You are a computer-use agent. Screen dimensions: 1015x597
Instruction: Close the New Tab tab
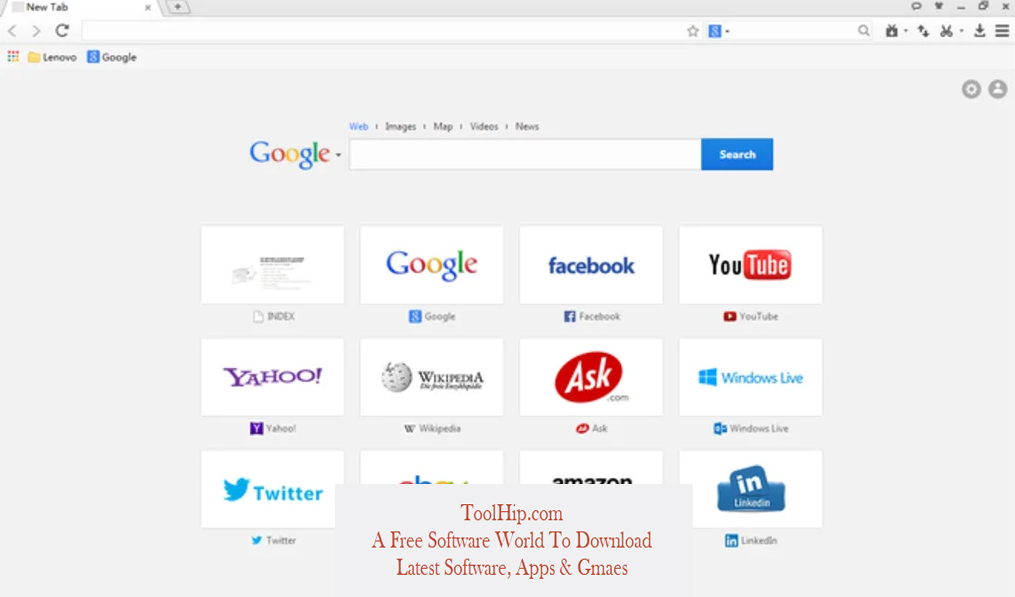(148, 8)
